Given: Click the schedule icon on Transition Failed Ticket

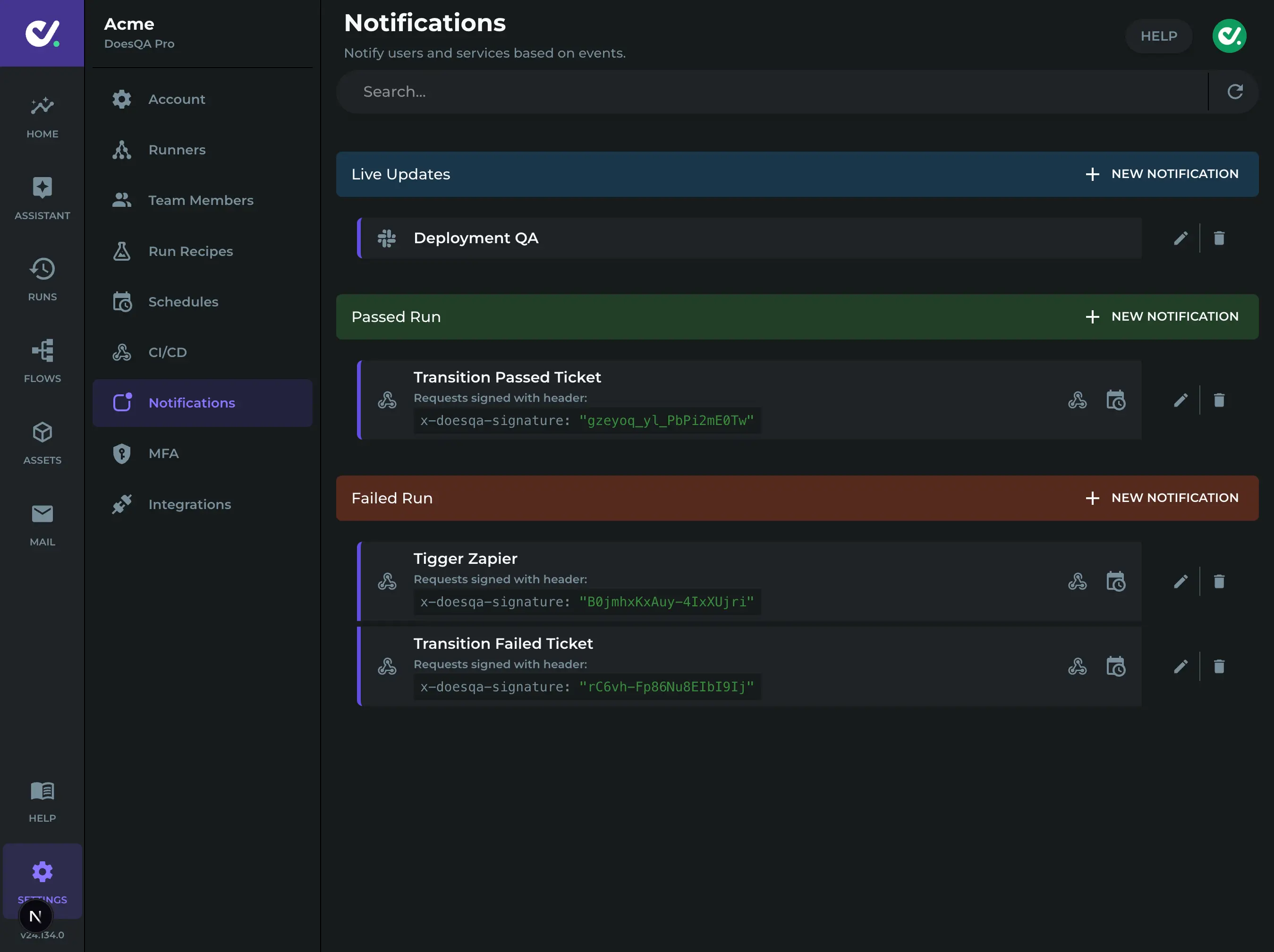Looking at the screenshot, I should 1116,667.
